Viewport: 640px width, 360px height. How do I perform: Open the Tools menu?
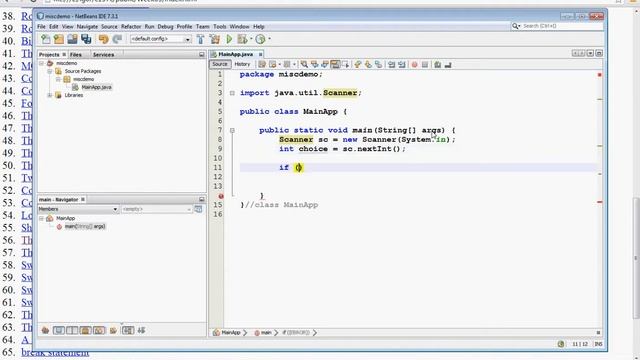point(220,27)
